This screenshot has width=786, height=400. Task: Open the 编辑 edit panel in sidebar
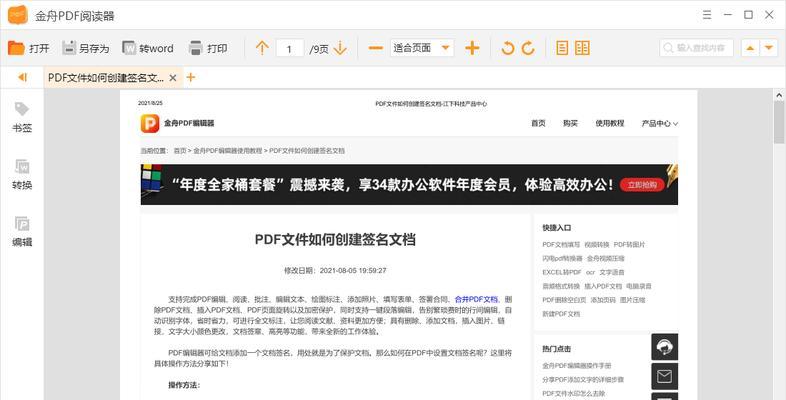tap(22, 232)
